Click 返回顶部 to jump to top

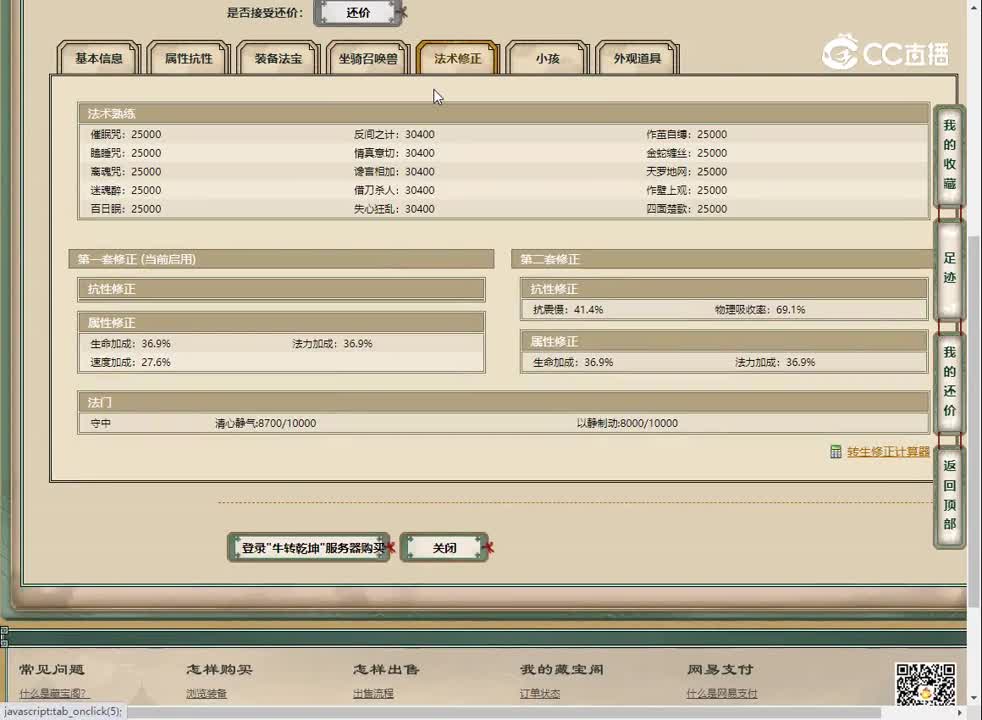[948, 502]
